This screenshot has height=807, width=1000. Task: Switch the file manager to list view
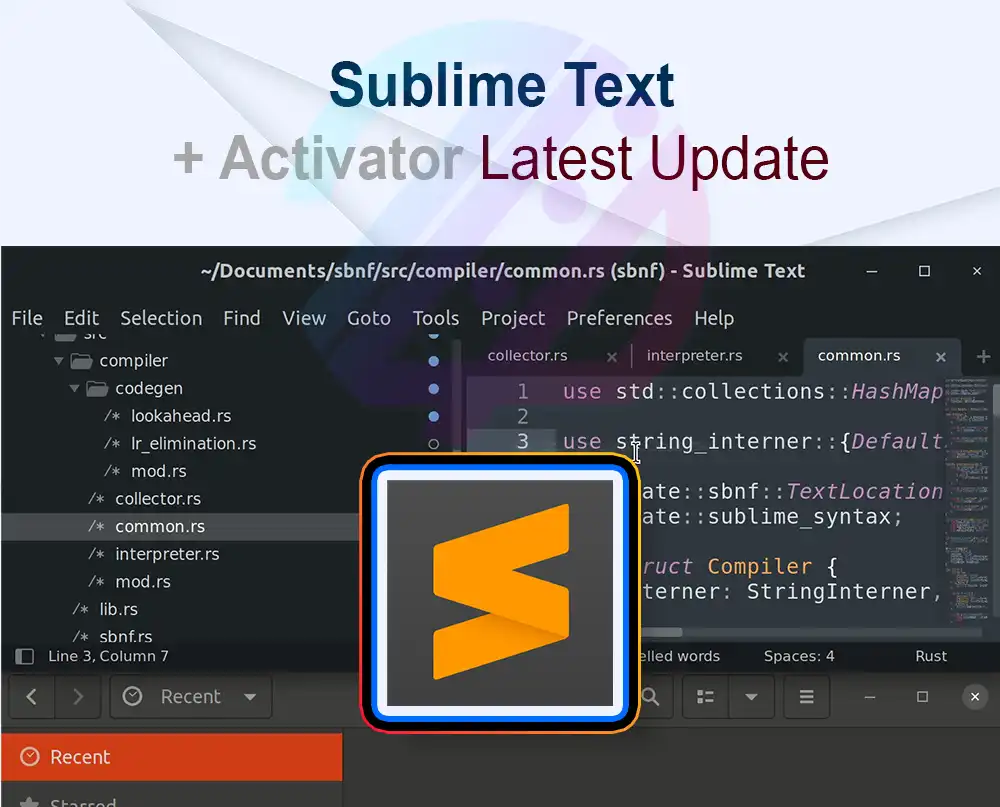click(705, 697)
